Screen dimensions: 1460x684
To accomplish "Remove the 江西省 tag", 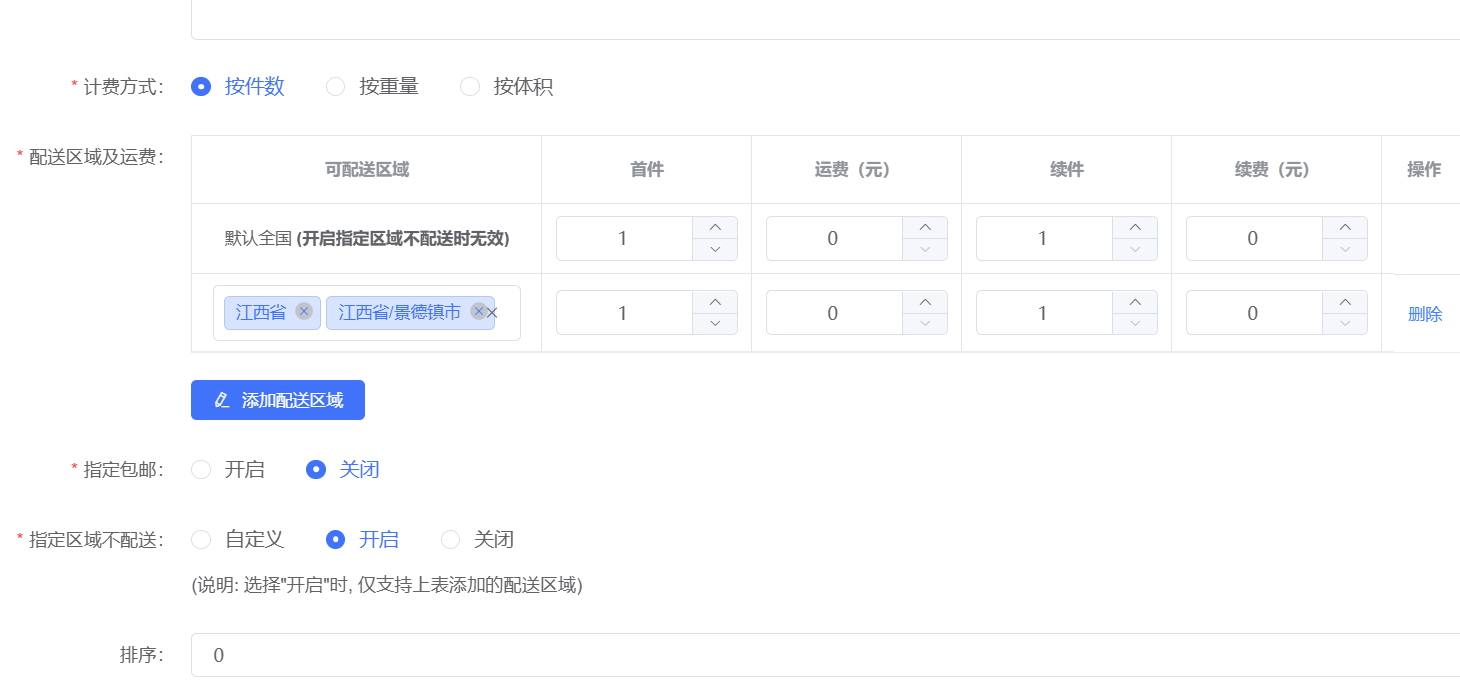I will (304, 312).
